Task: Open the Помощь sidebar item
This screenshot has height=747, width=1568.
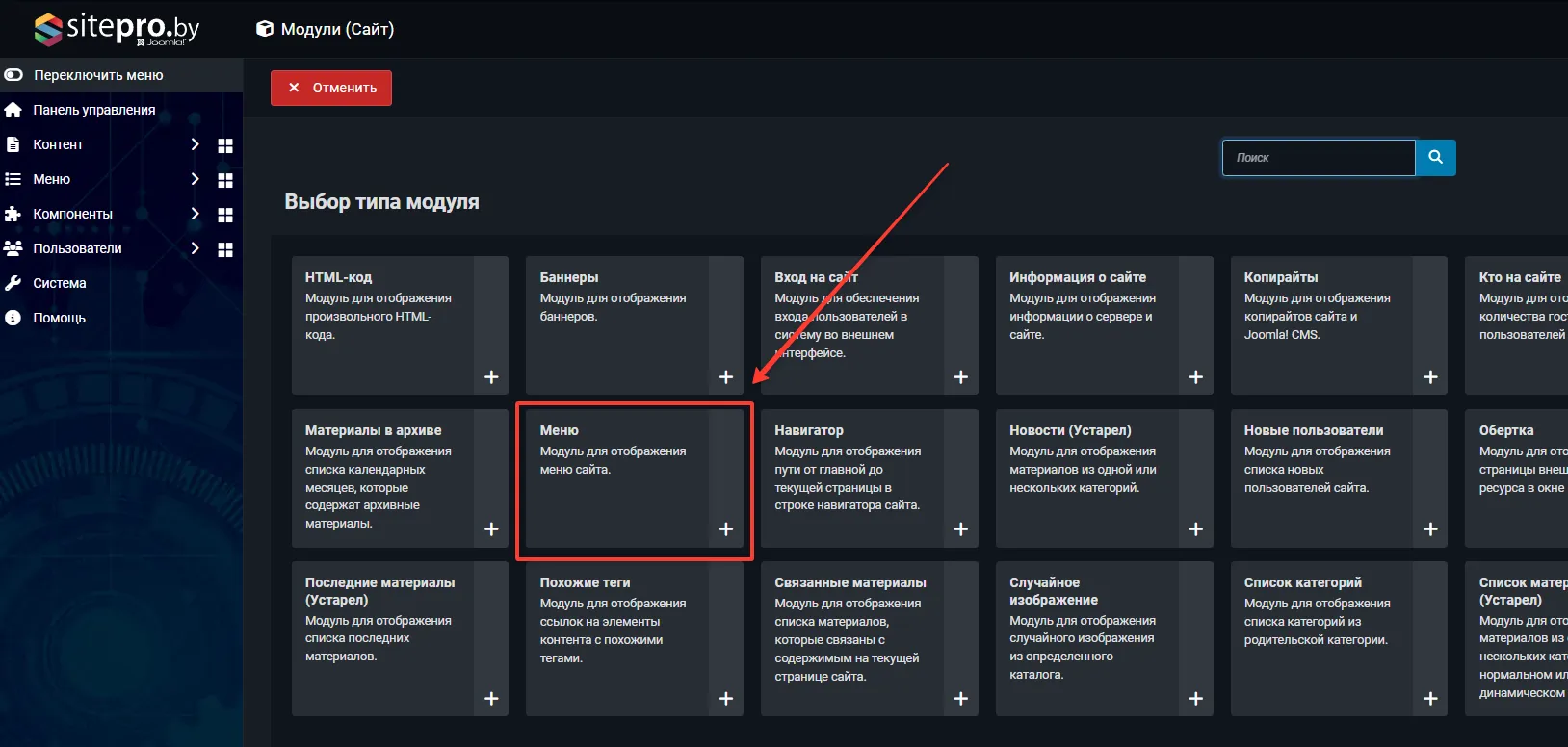Action: pos(59,318)
